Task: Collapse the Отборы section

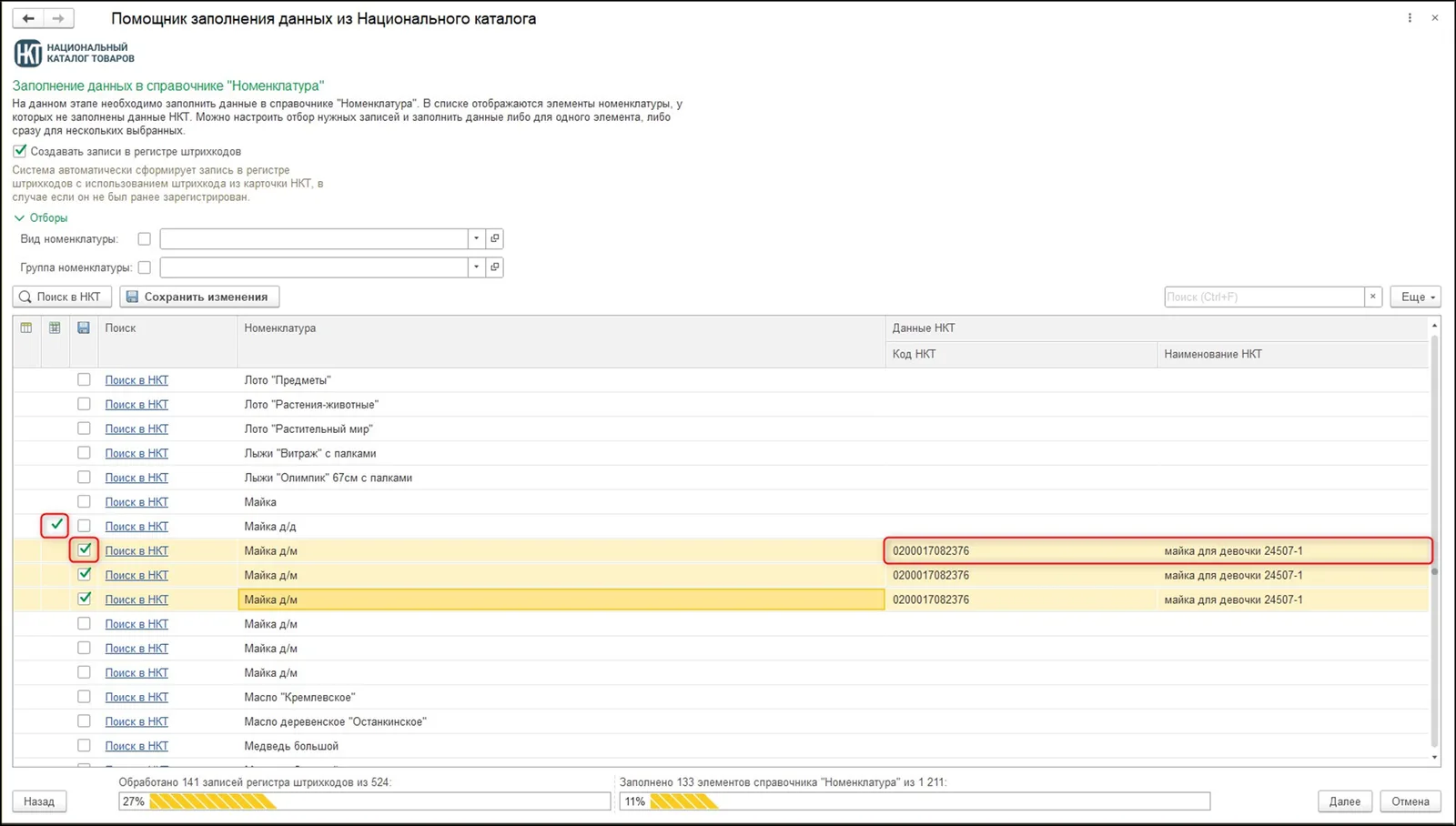Action: 40,218
